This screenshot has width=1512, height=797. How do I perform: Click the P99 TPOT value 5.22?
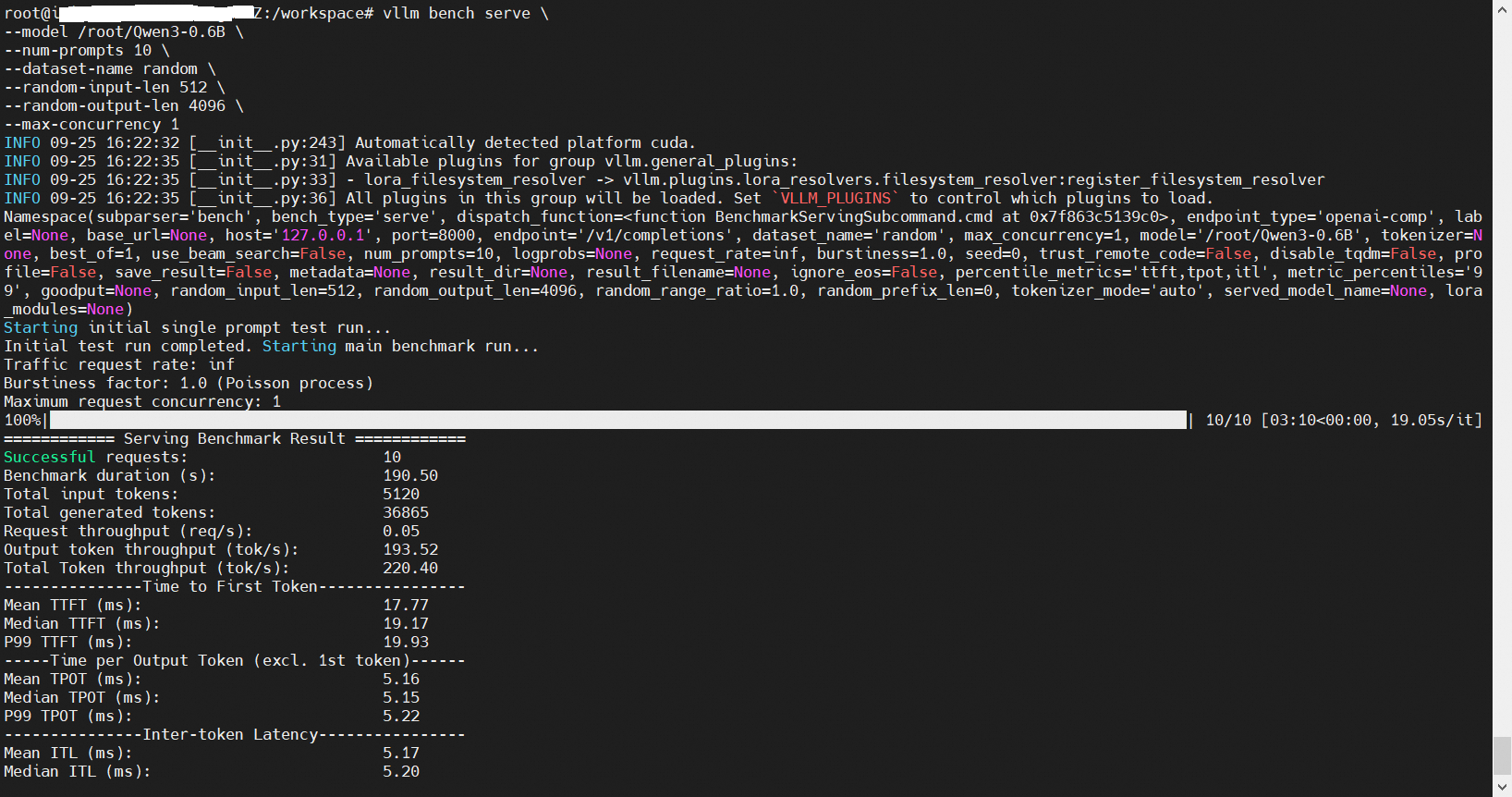(x=401, y=717)
